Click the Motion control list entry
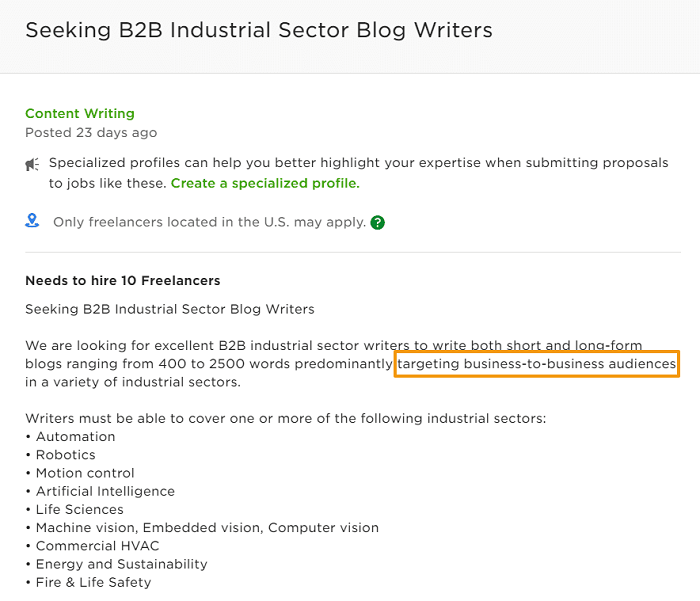The height and width of the screenshot is (601, 700). [x=85, y=473]
